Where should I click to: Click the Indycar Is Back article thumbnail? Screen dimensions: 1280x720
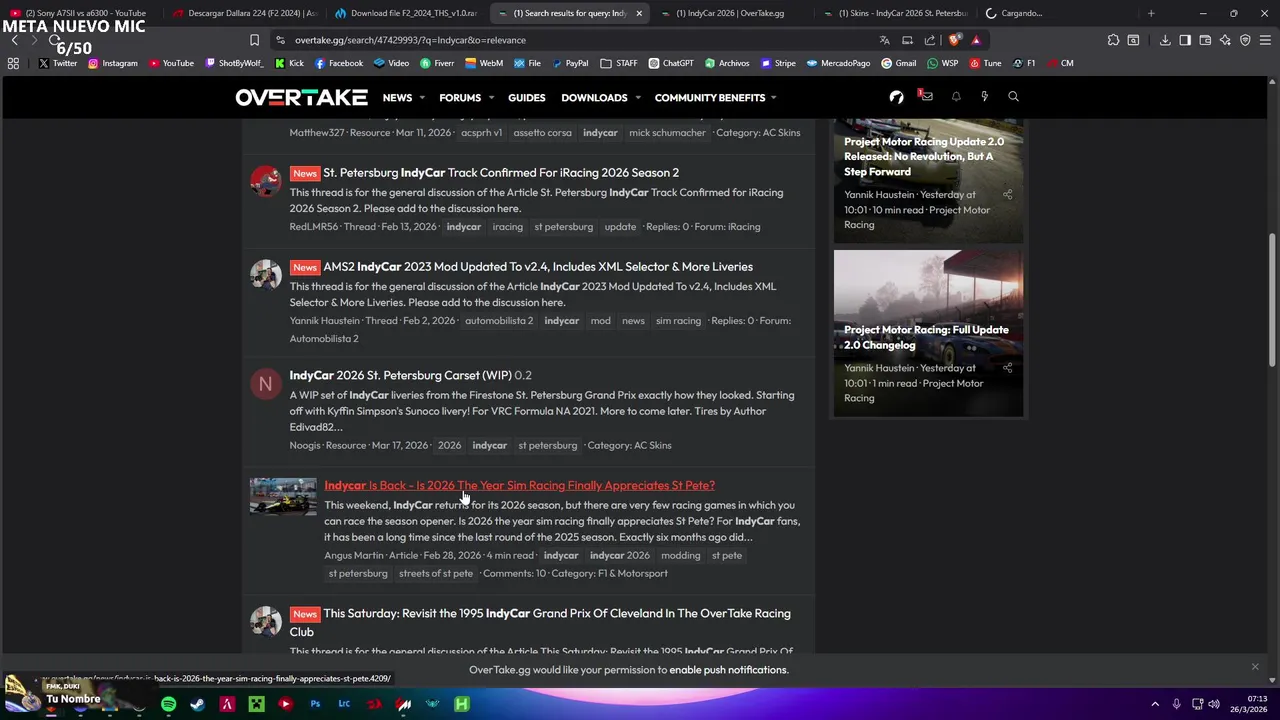click(282, 496)
